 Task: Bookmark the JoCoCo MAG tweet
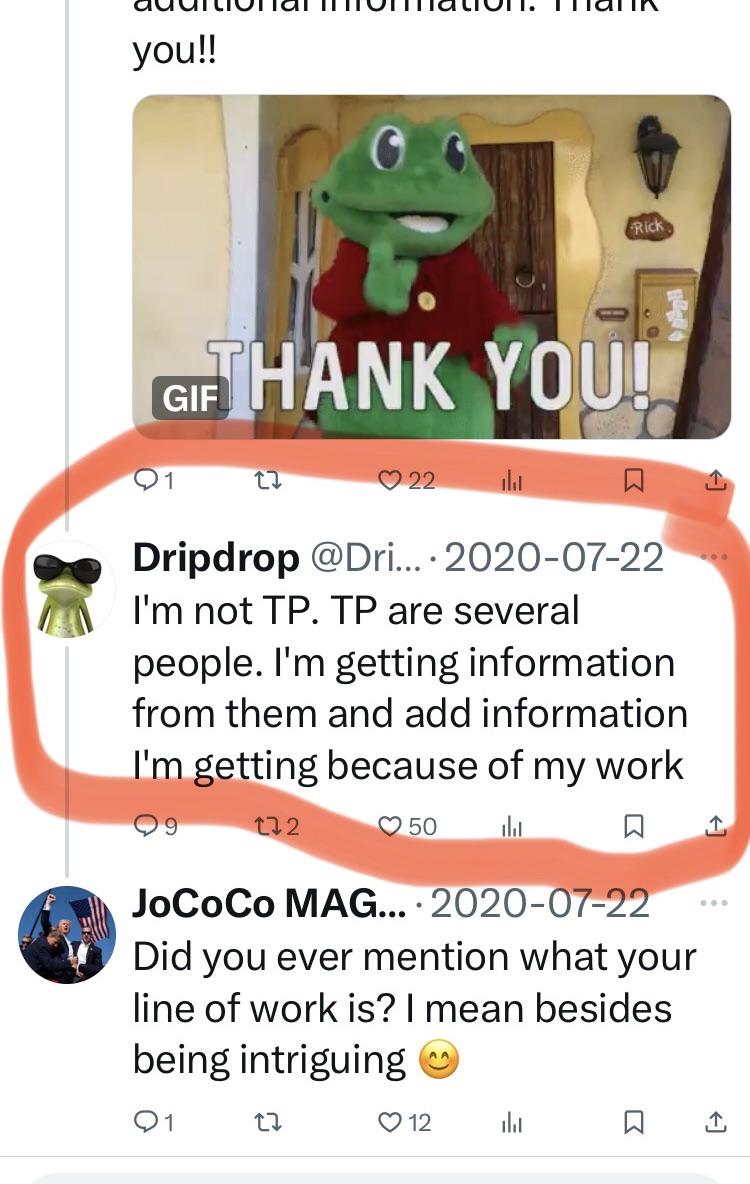pos(634,1123)
